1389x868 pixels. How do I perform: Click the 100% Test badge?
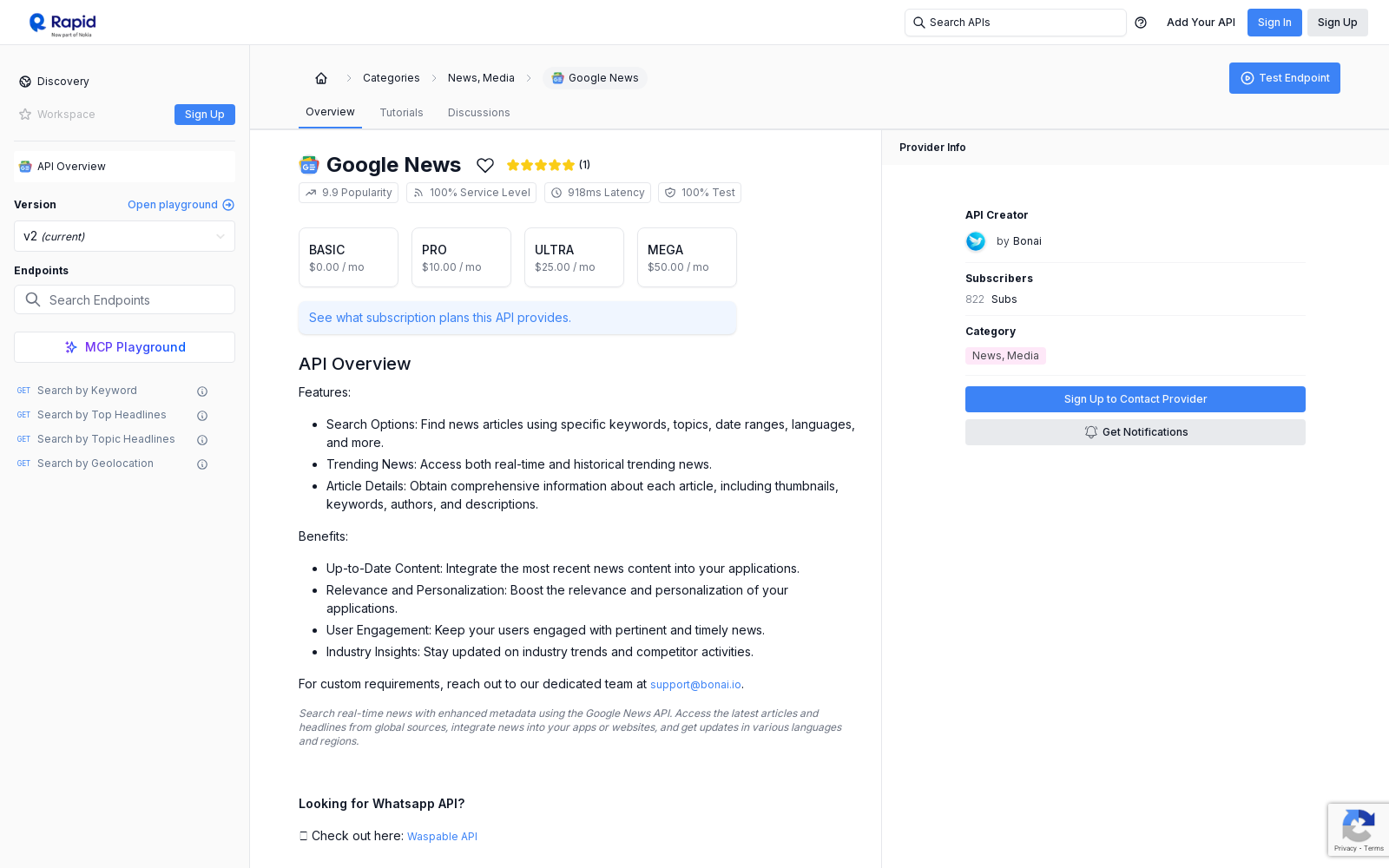(x=700, y=193)
